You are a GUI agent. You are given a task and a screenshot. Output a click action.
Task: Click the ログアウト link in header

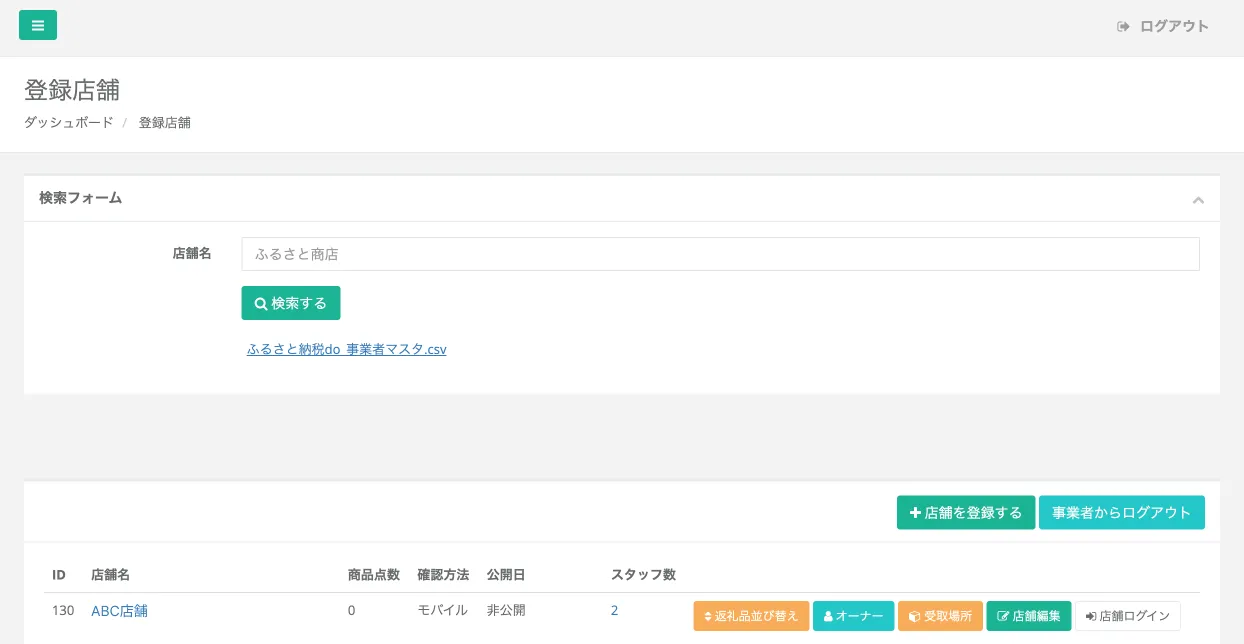pyautogui.click(x=1163, y=26)
